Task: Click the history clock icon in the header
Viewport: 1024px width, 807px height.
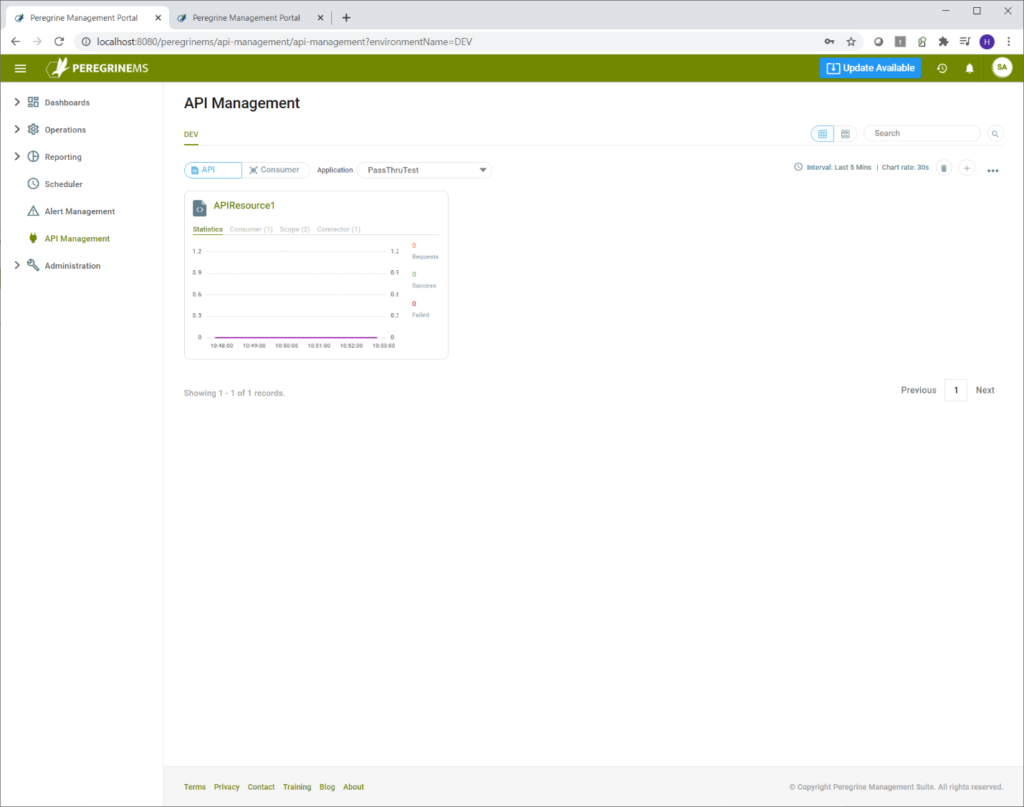Action: pyautogui.click(x=940, y=67)
